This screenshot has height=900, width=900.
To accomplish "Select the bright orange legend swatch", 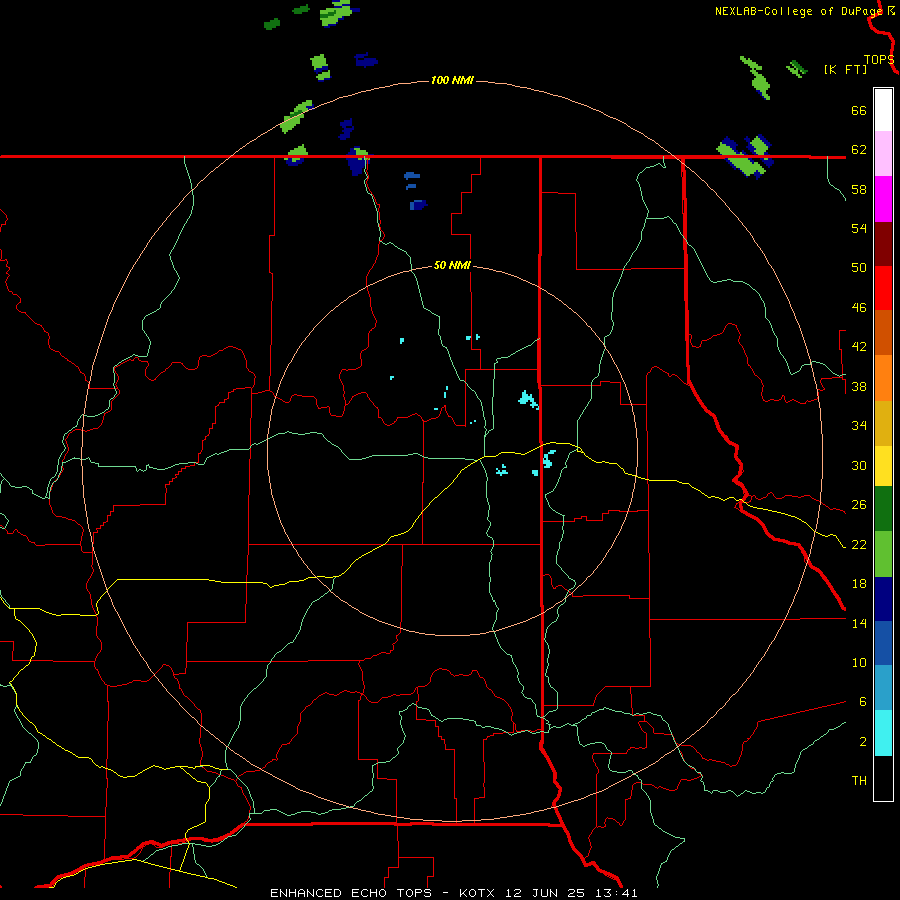I will (x=883, y=378).
